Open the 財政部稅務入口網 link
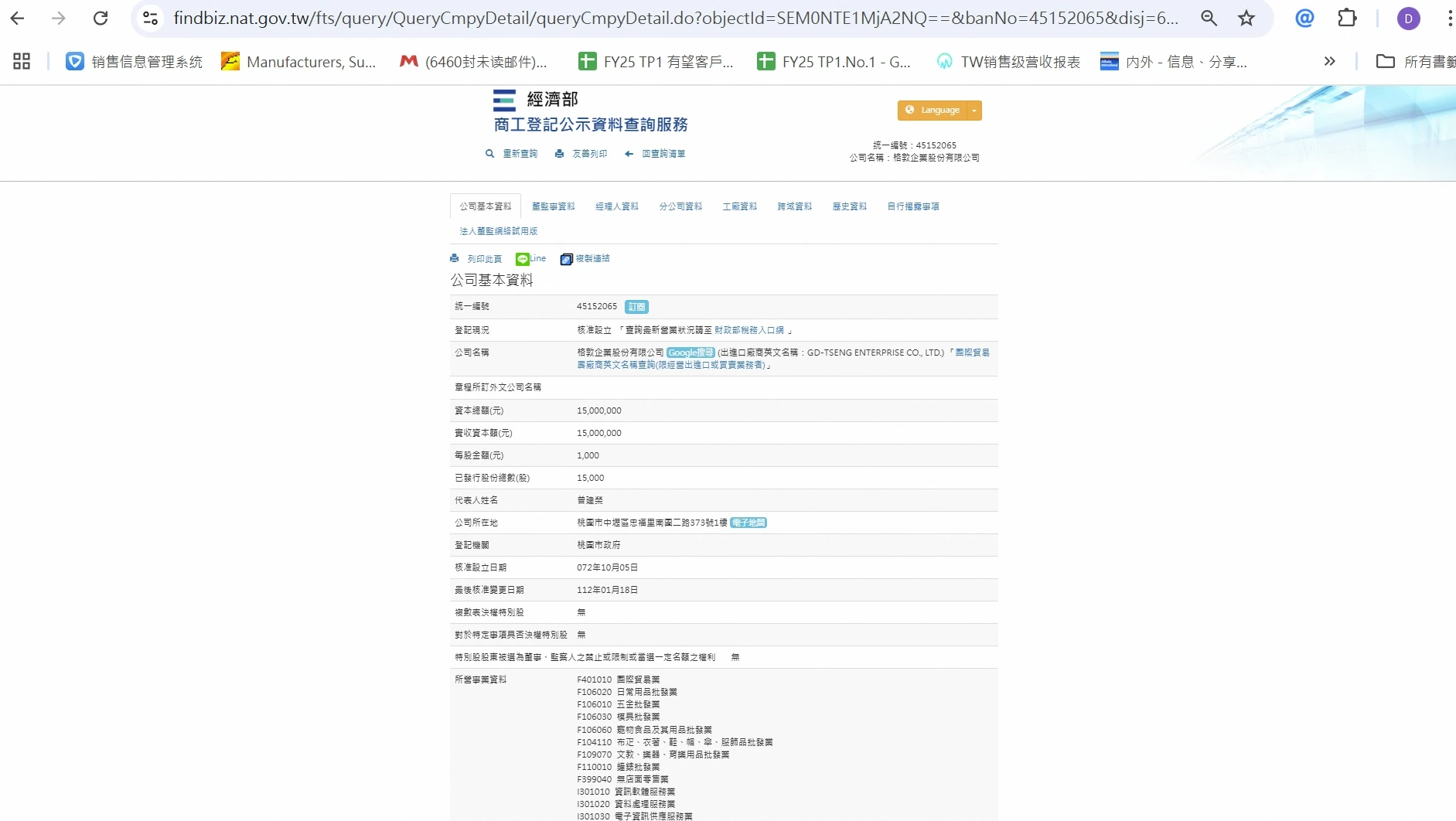Viewport: 1456px width, 821px height. (749, 330)
